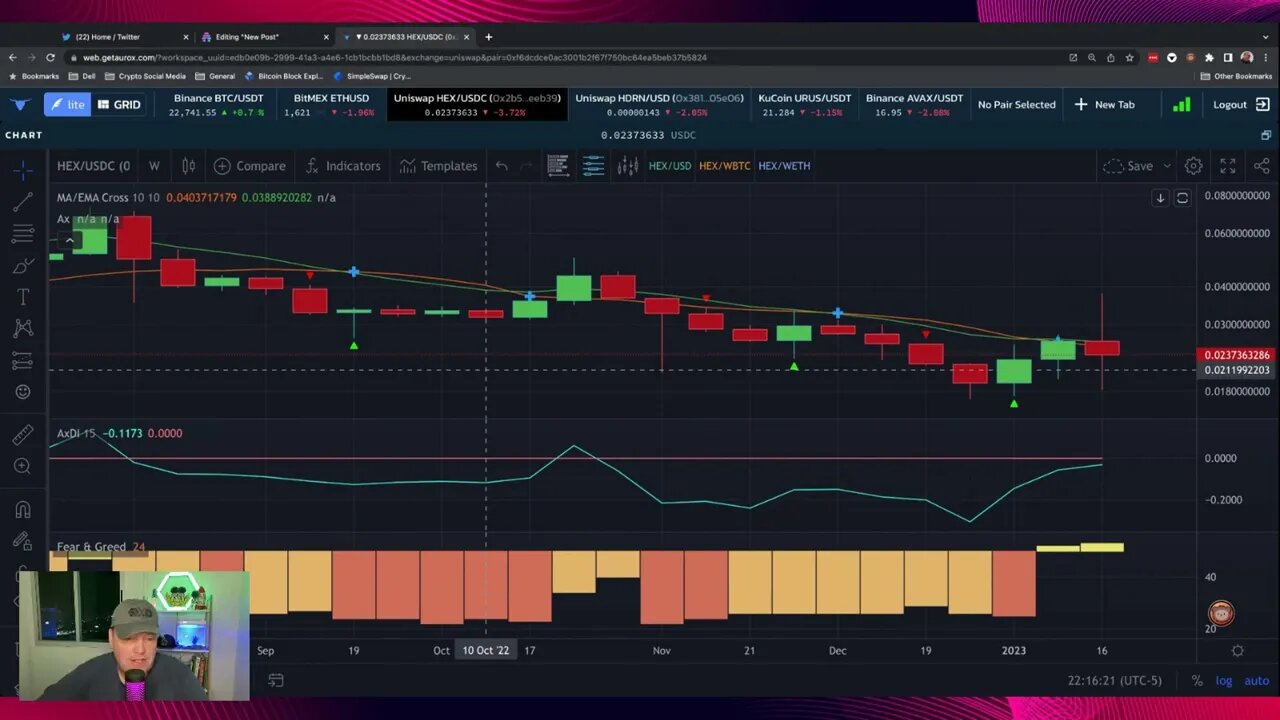Click the candles bar-chart toolbar icon
1280x720 pixels.
coord(627,166)
